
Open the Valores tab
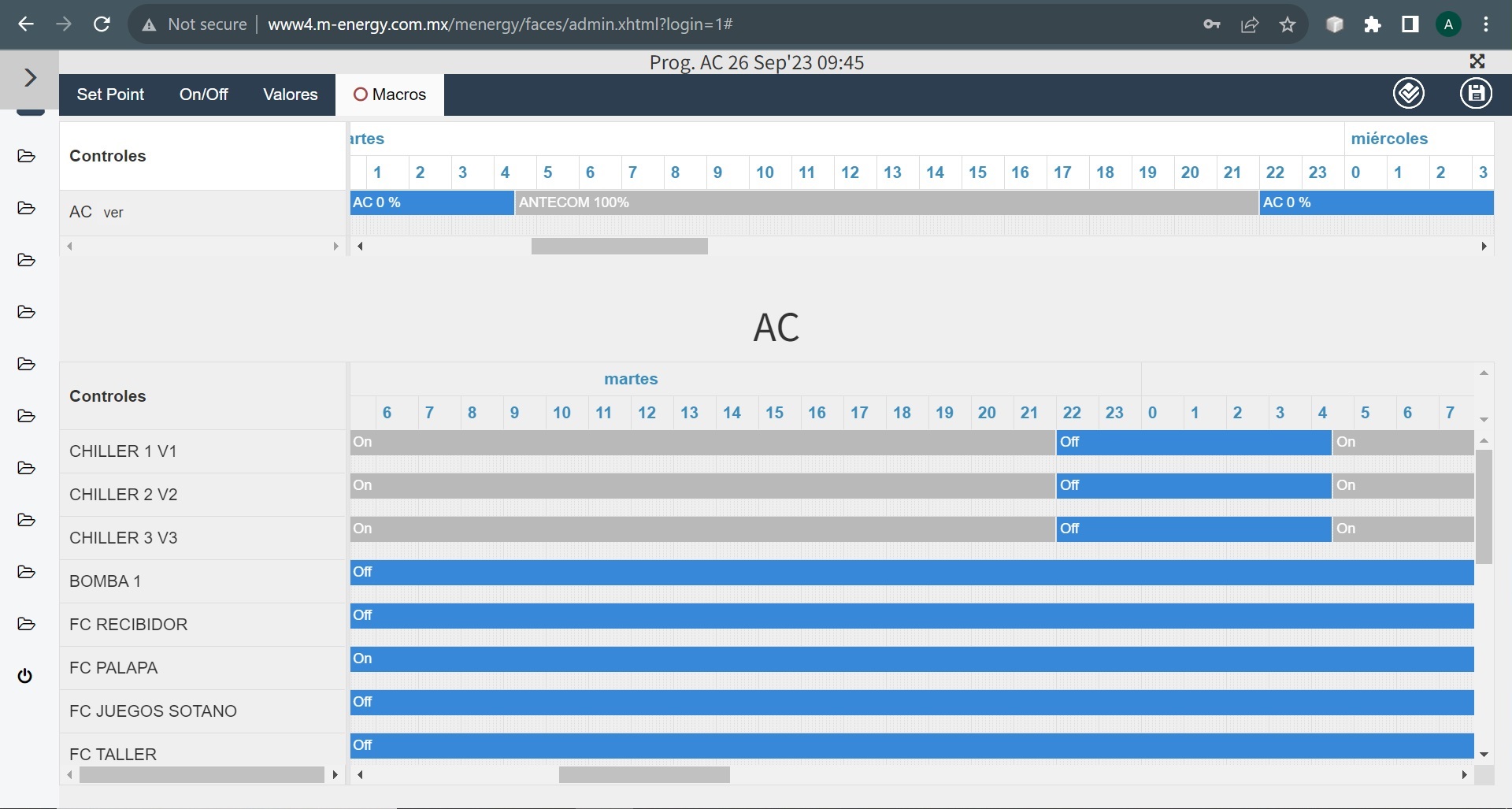(290, 95)
